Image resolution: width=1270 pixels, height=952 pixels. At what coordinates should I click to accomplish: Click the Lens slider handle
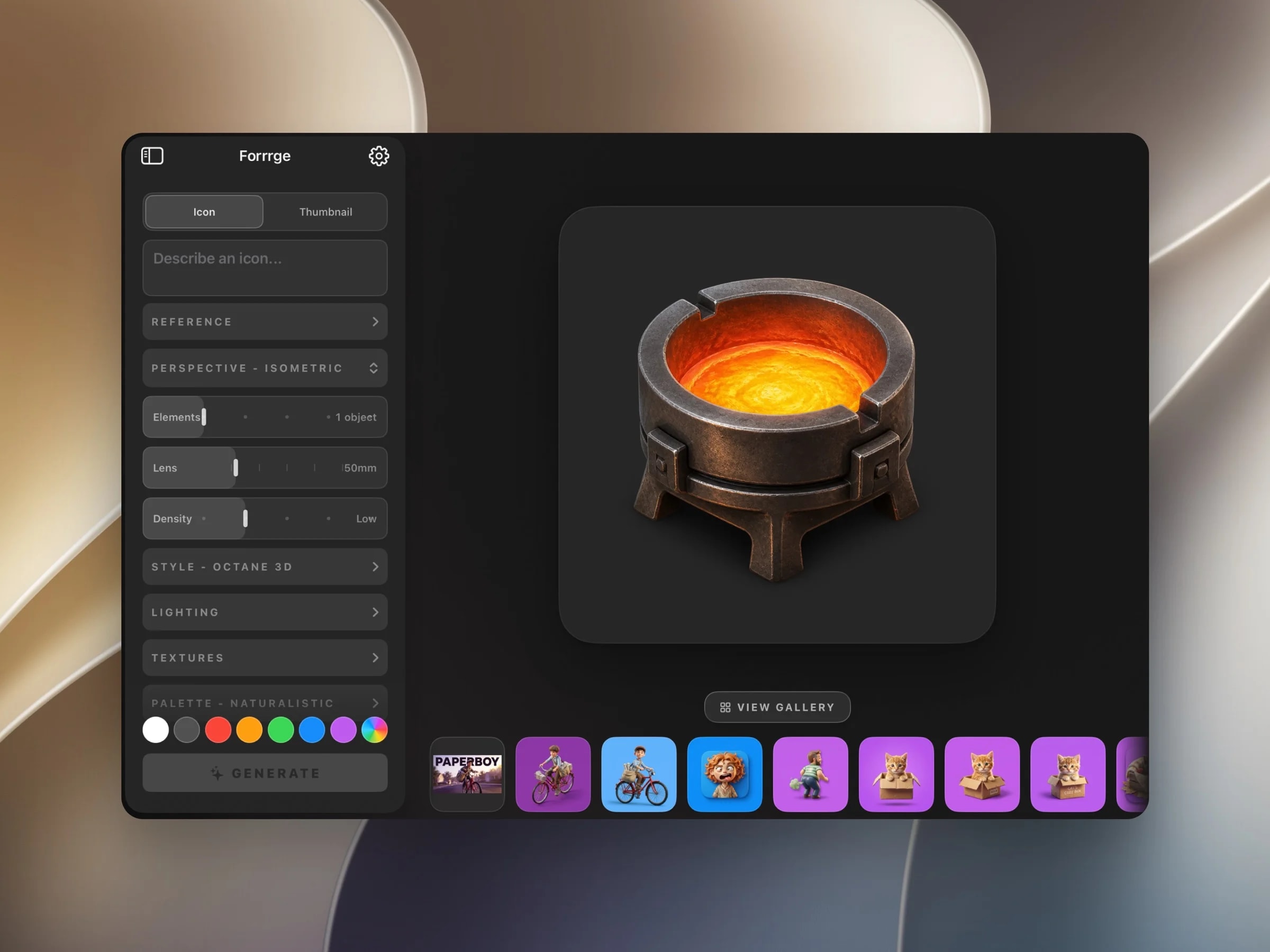pos(235,467)
